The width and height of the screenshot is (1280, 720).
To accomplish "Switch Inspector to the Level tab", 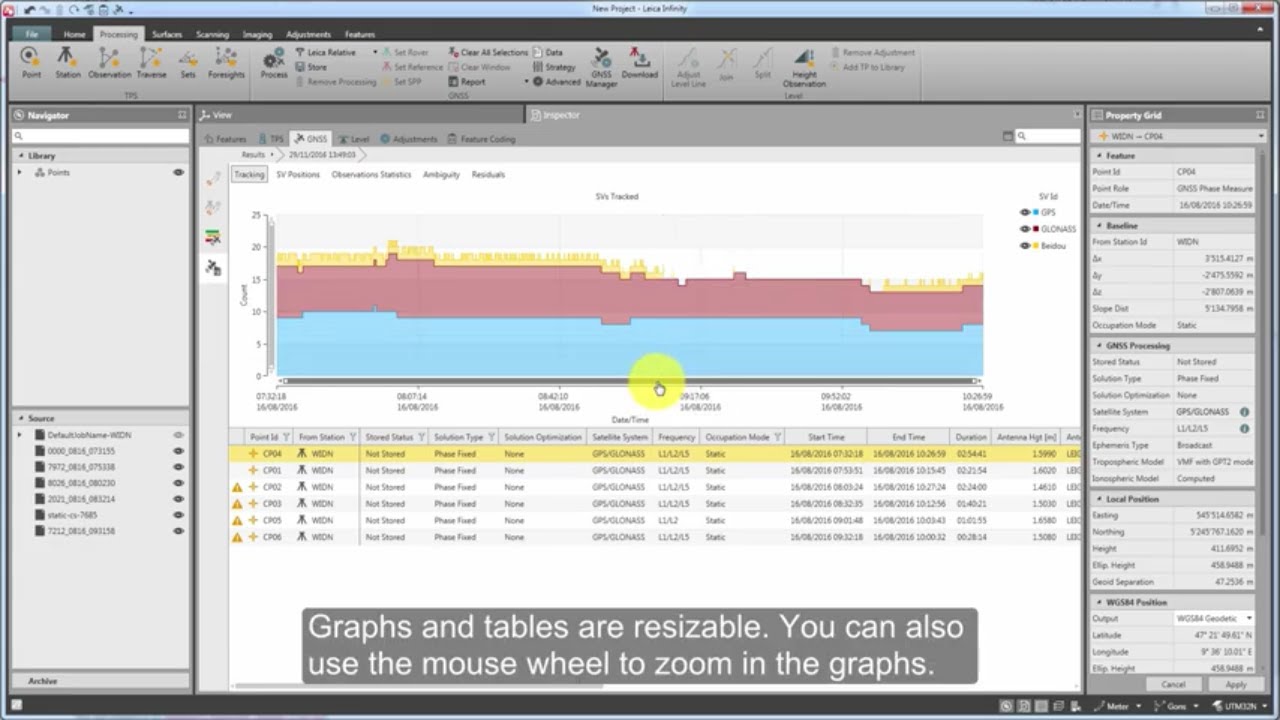I will pos(353,139).
